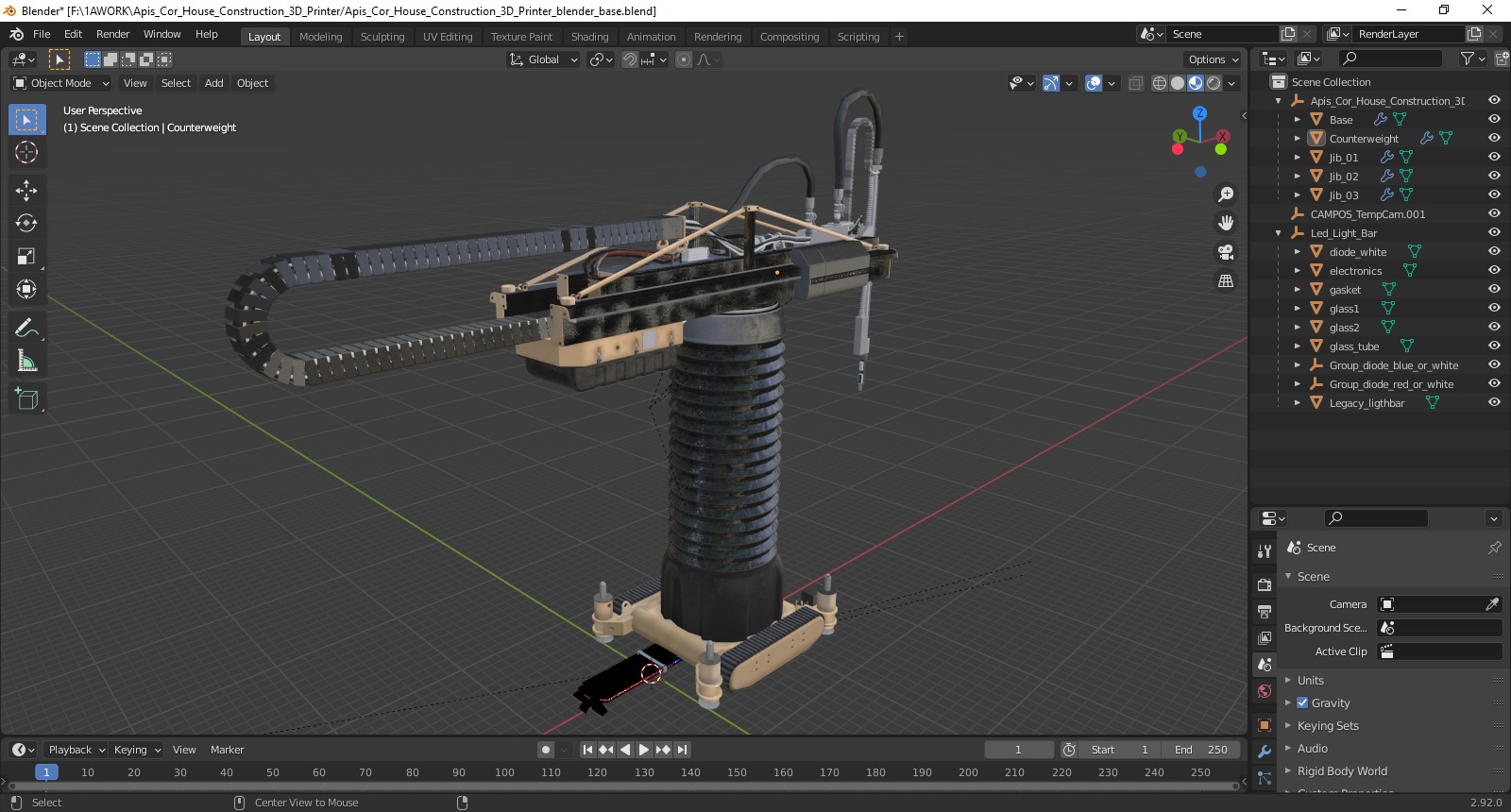This screenshot has width=1511, height=812.
Task: Open the Render menu
Action: point(112,34)
